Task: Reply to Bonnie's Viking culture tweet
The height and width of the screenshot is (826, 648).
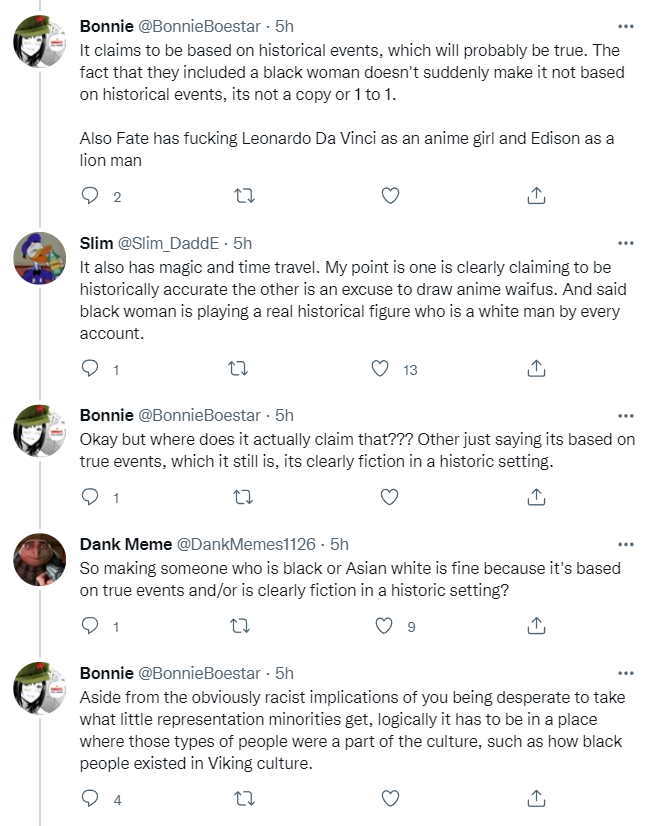Action: coord(90,799)
